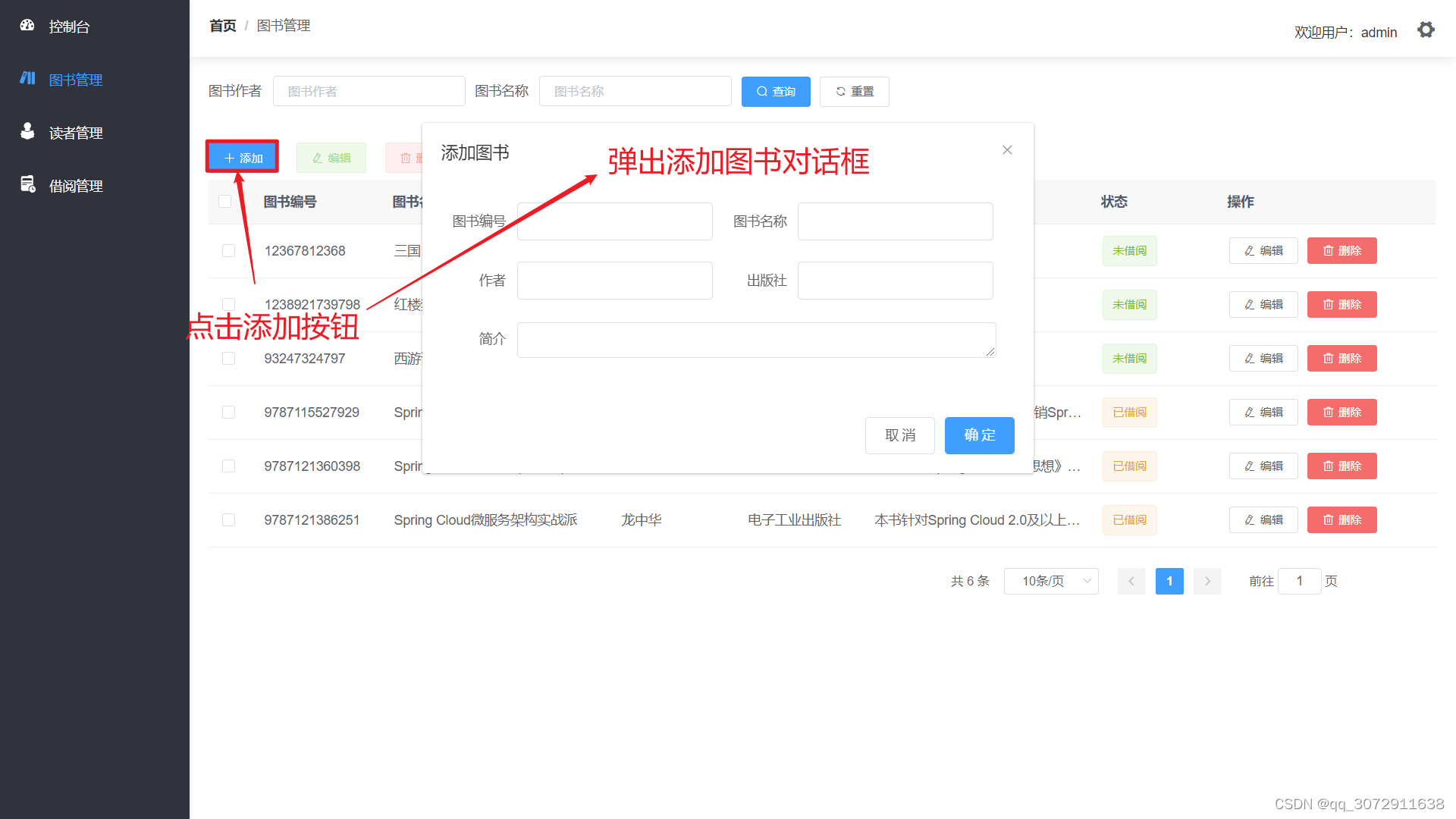The width and height of the screenshot is (1456, 819).
Task: Click the 简介 textarea in the dialog
Action: tap(757, 340)
